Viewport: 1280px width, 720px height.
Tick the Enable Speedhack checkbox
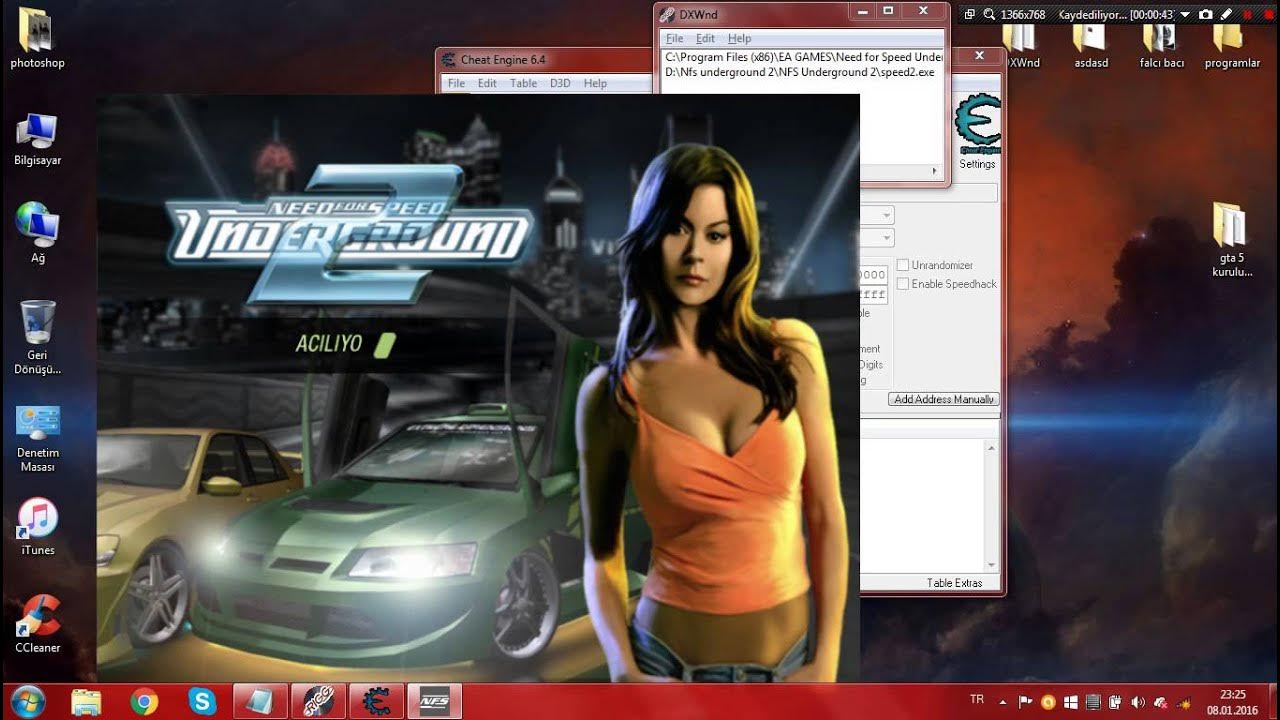click(x=903, y=284)
